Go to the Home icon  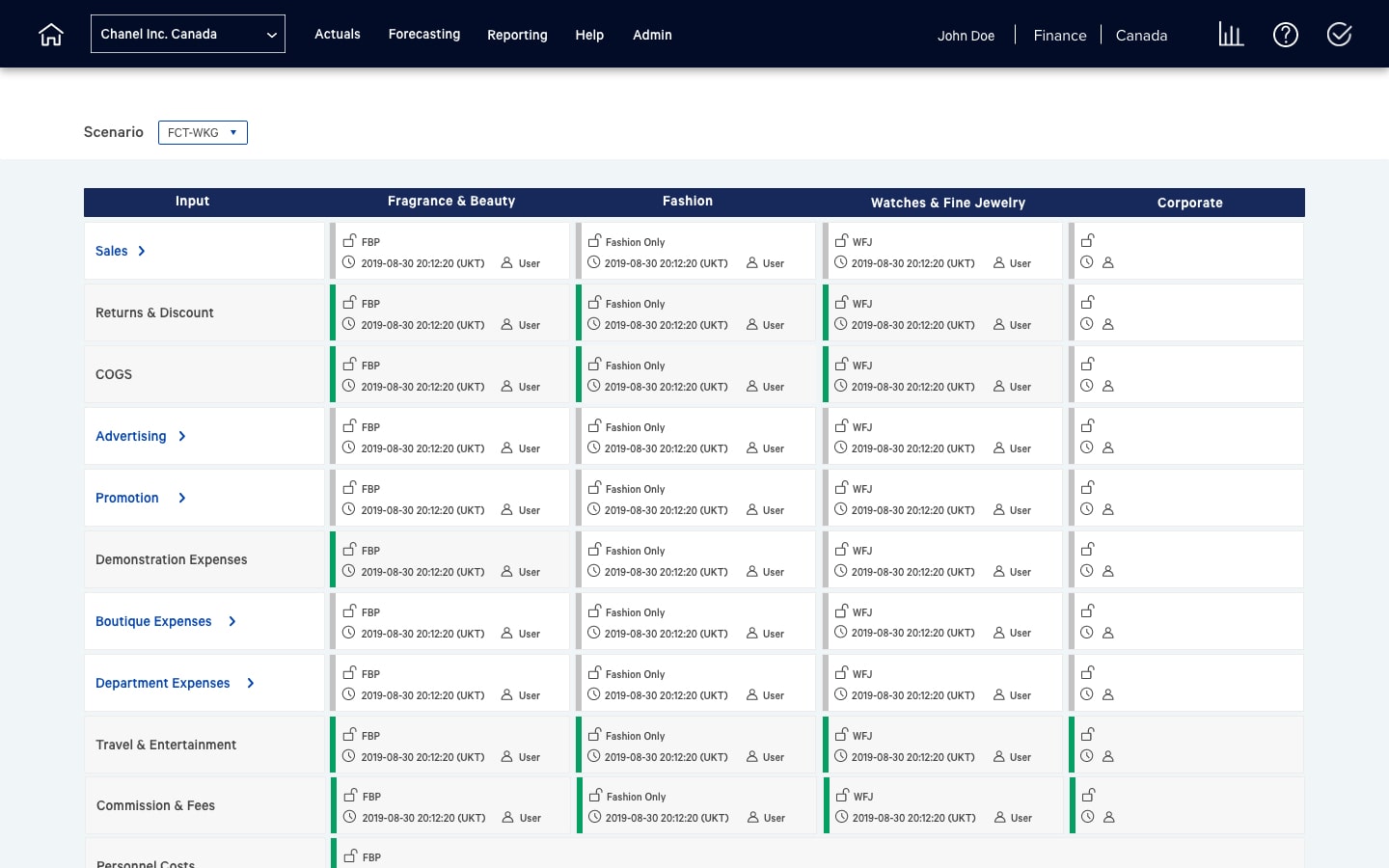[x=51, y=35]
